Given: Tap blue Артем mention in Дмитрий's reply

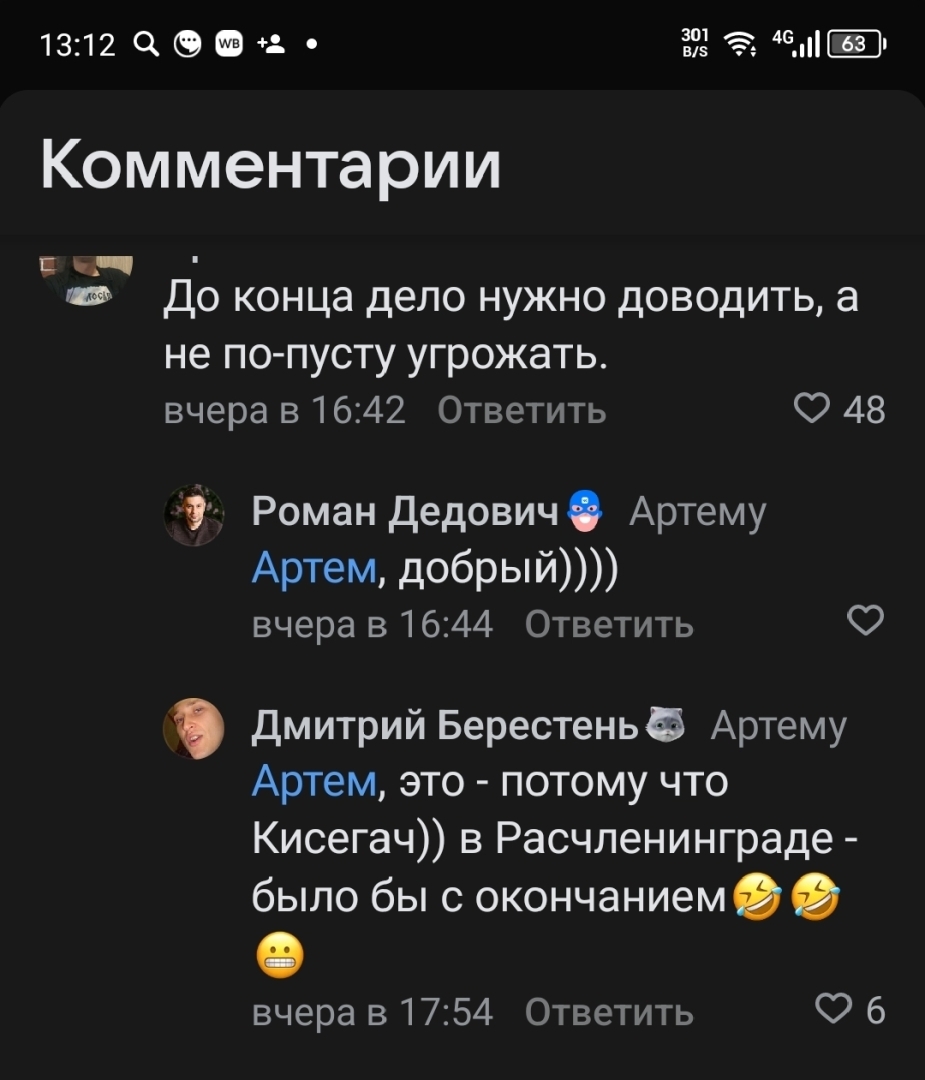Looking at the screenshot, I should pyautogui.click(x=313, y=782).
